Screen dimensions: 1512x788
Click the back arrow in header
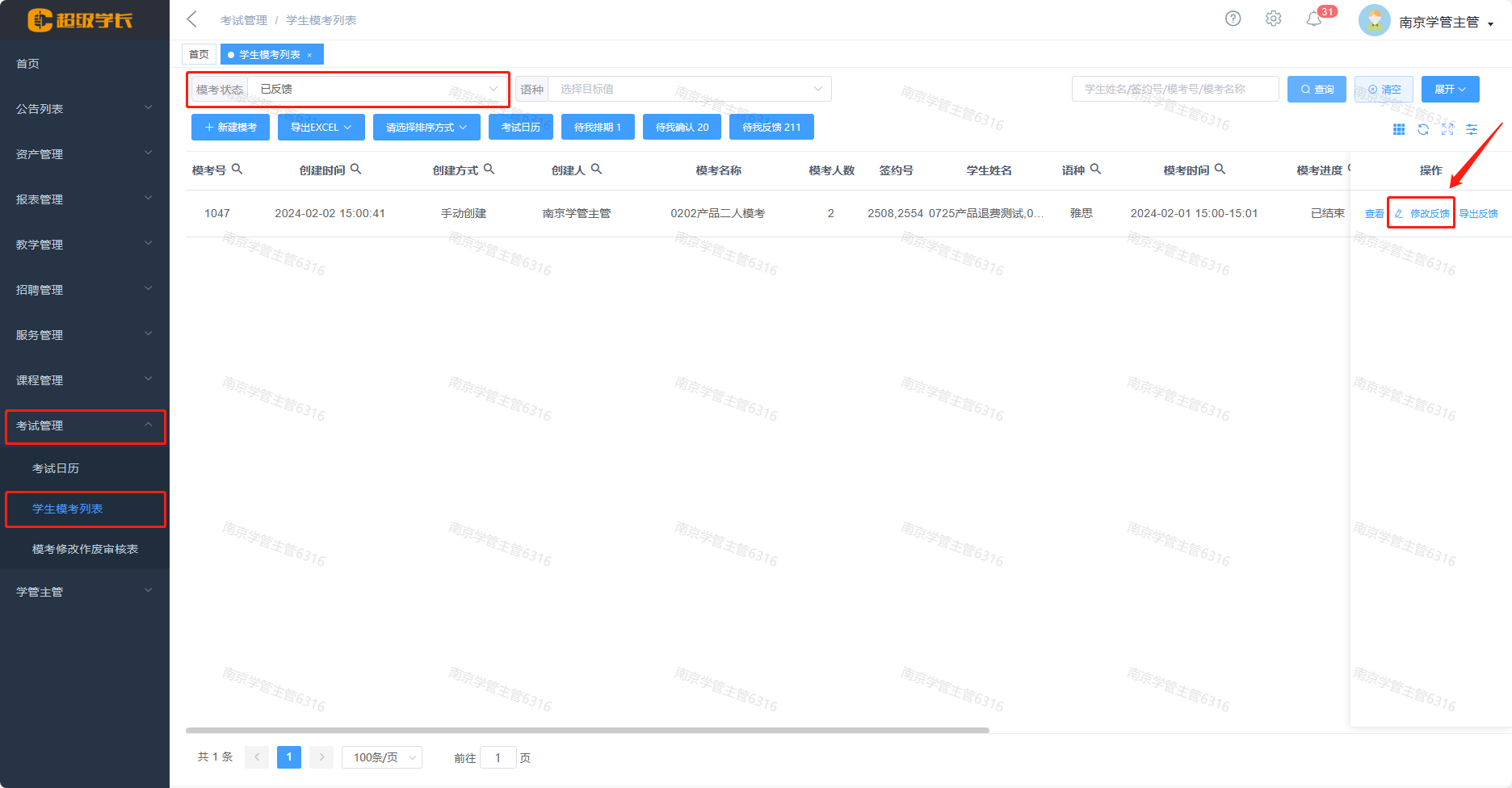click(x=192, y=19)
